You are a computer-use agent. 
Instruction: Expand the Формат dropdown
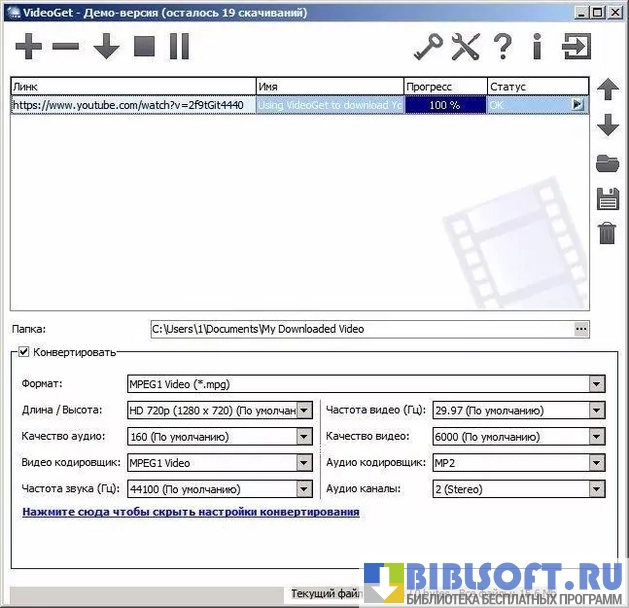pos(596,384)
